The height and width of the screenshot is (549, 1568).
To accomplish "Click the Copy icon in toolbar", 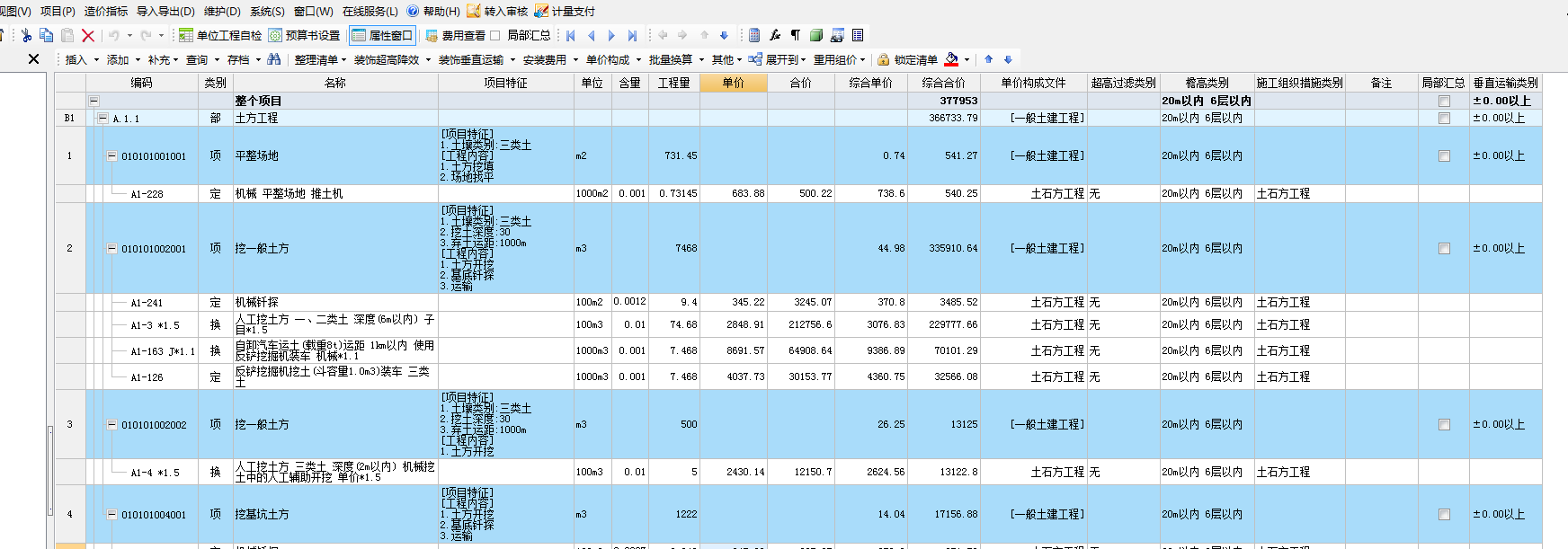I will (47, 35).
